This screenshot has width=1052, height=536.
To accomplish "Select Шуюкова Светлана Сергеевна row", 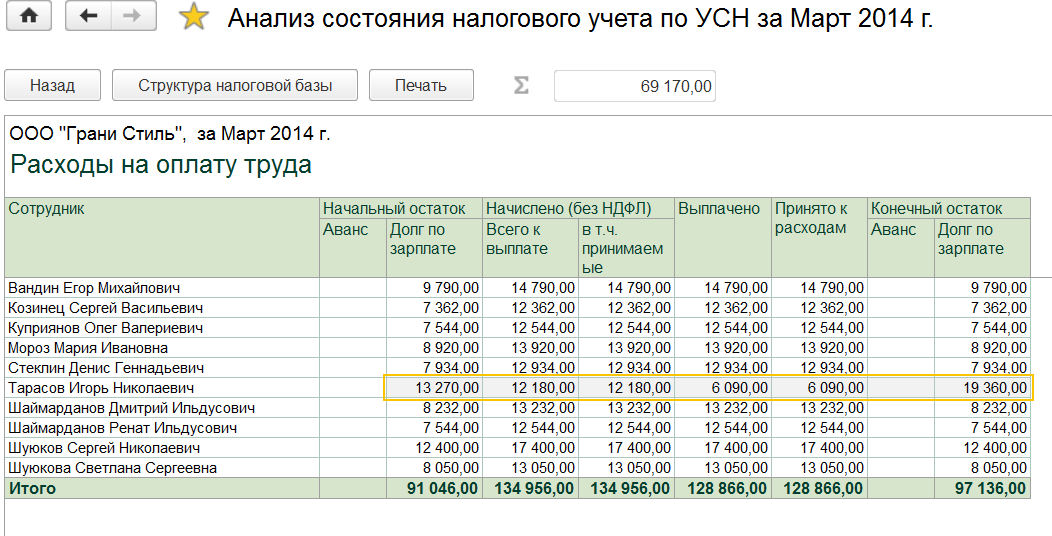I will point(112,468).
